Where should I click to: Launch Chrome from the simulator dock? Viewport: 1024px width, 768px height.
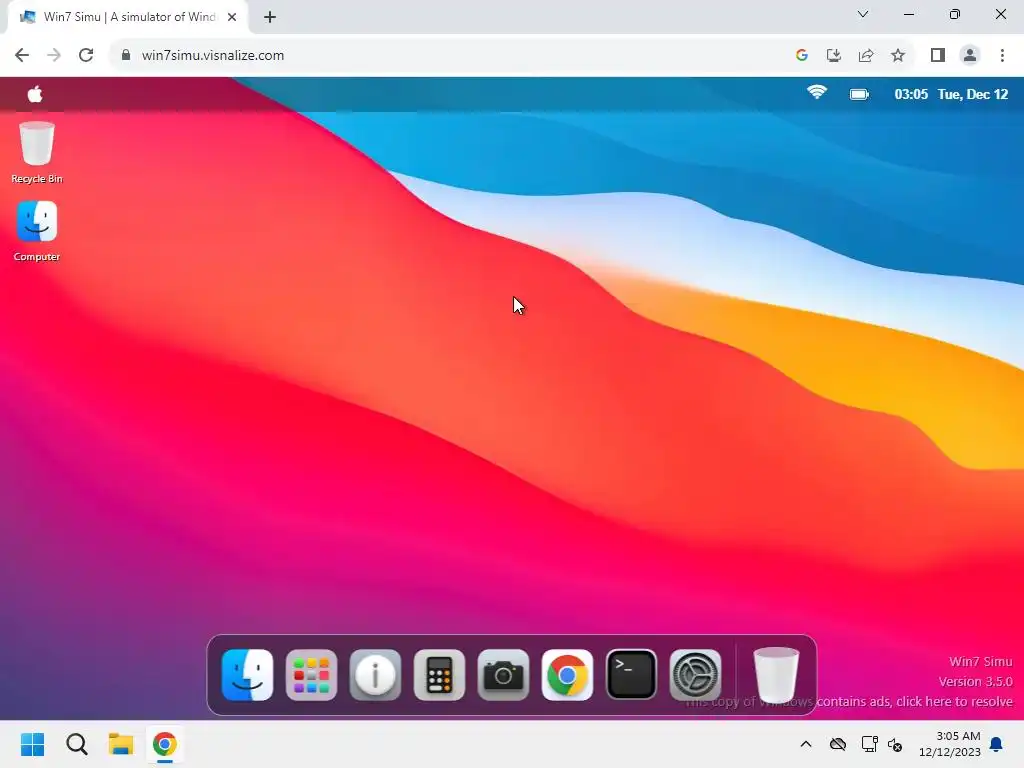[567, 675]
